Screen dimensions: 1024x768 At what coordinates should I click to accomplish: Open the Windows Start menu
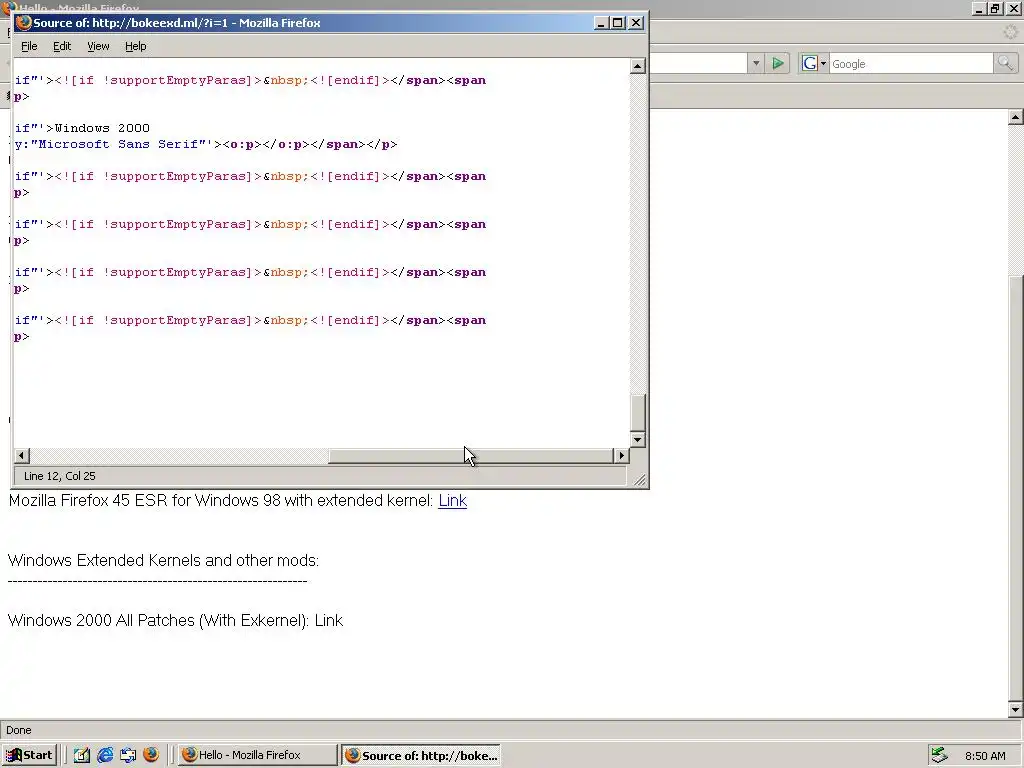(x=29, y=755)
